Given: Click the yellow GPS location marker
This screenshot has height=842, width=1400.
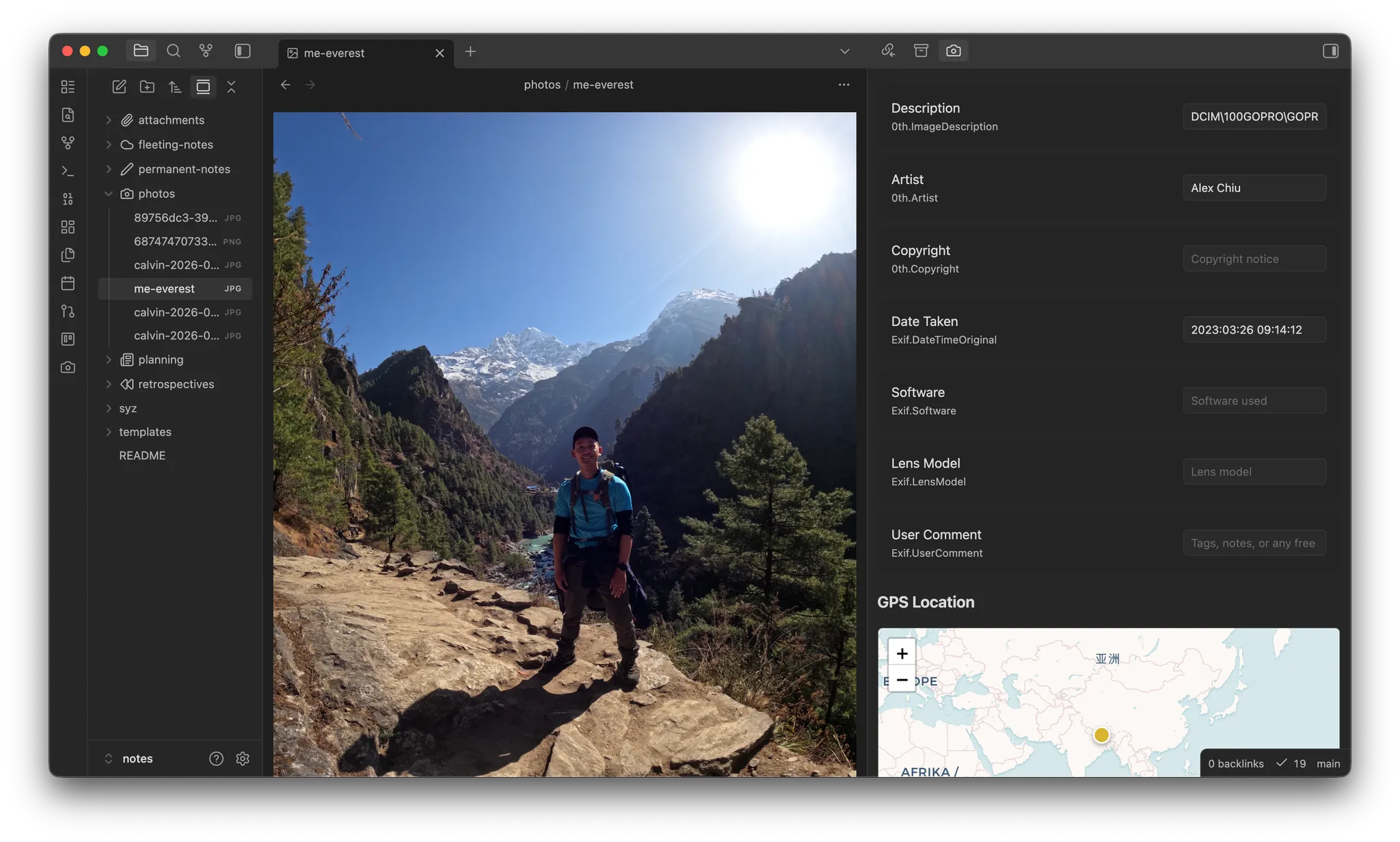Looking at the screenshot, I should pyautogui.click(x=1101, y=735).
